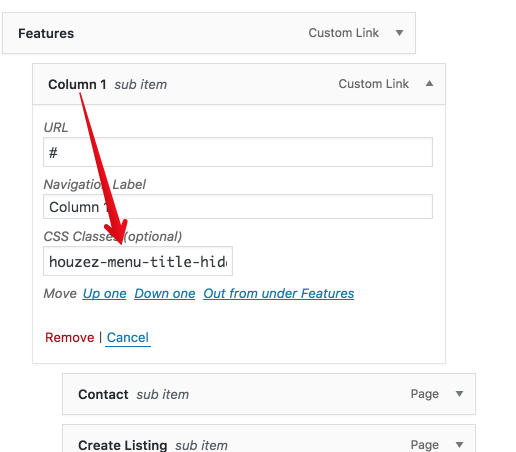Select the Column 1 item header
The width and height of the screenshot is (516, 452).
pos(239,84)
